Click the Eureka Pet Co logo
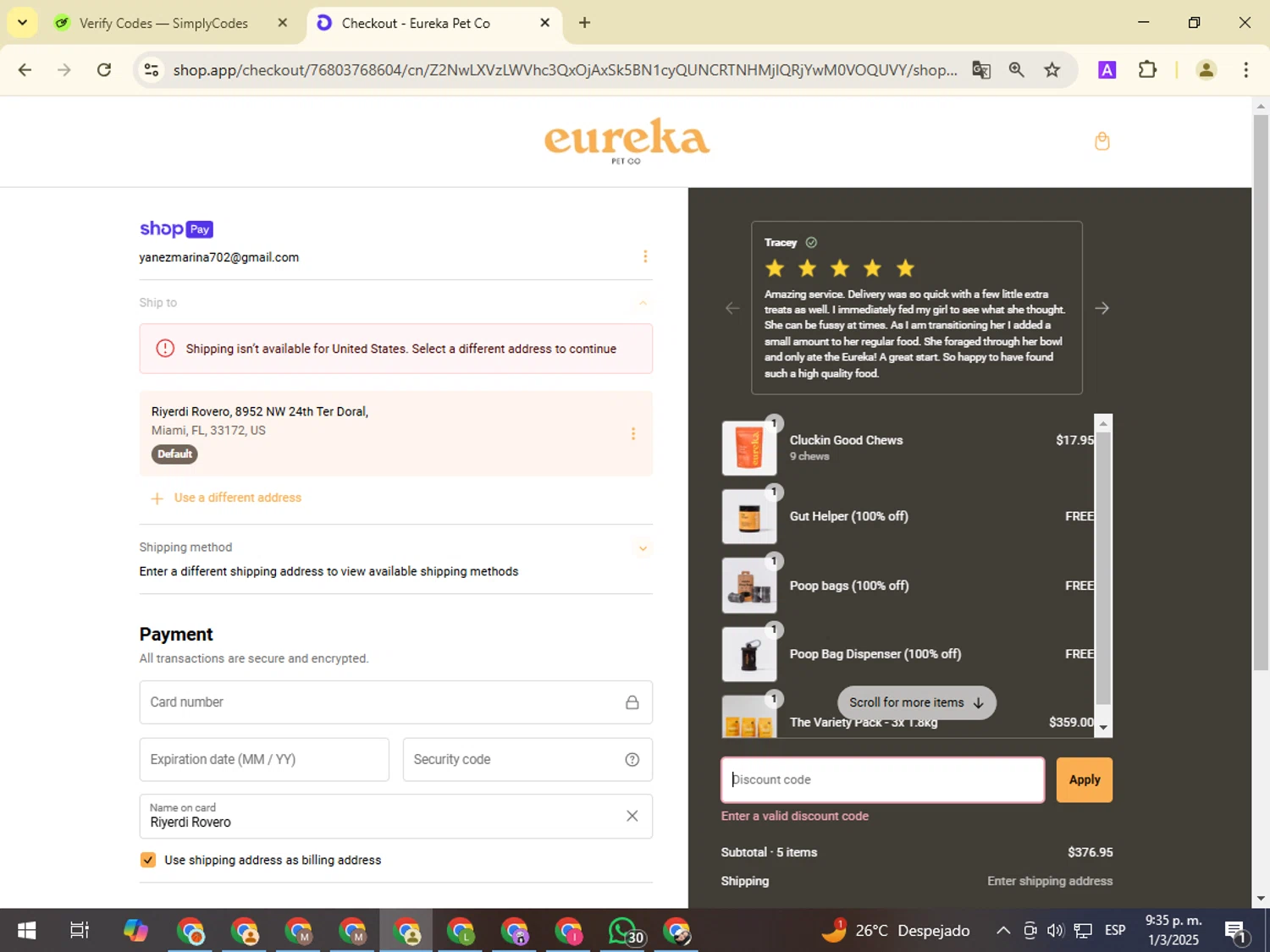 [x=627, y=140]
